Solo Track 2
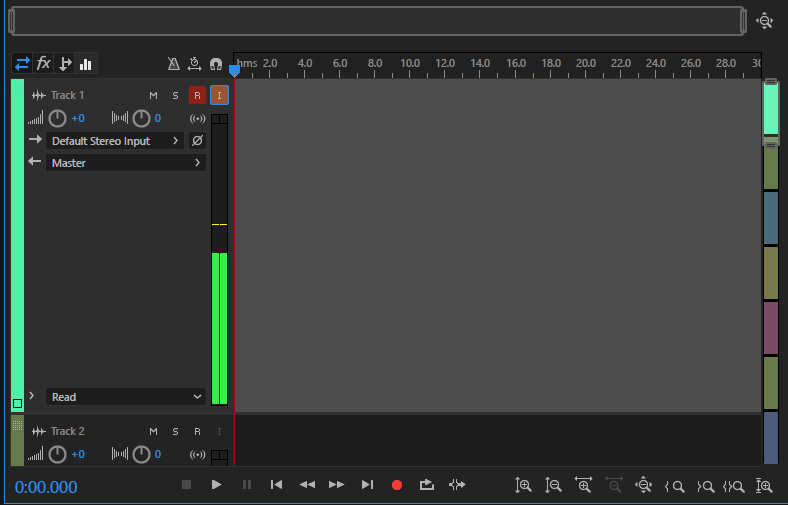This screenshot has height=505, width=788. pos(175,432)
